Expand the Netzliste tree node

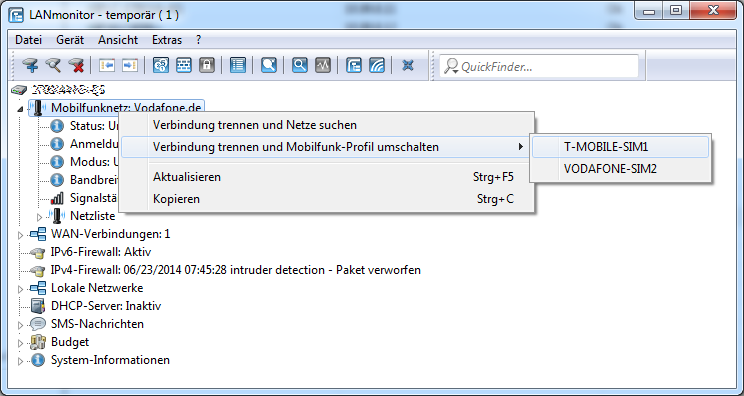tap(39, 217)
